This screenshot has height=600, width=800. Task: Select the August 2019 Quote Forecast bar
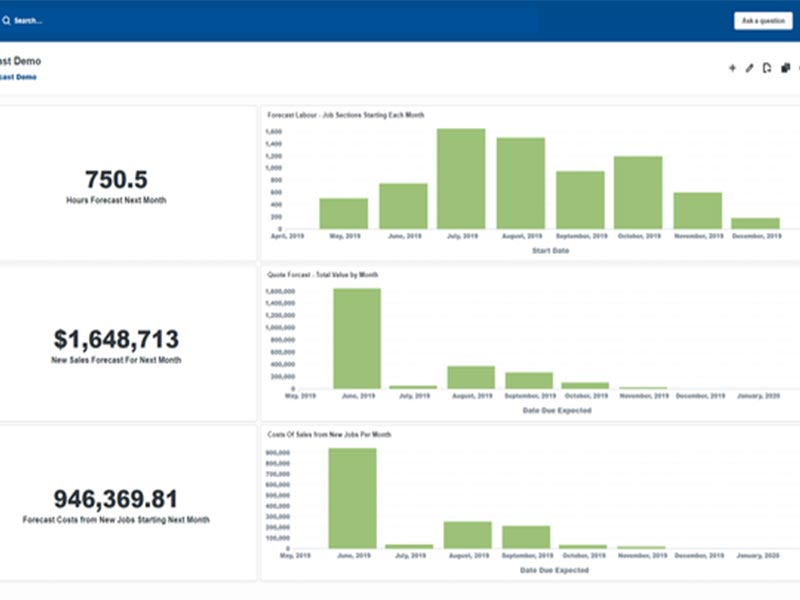click(x=471, y=377)
